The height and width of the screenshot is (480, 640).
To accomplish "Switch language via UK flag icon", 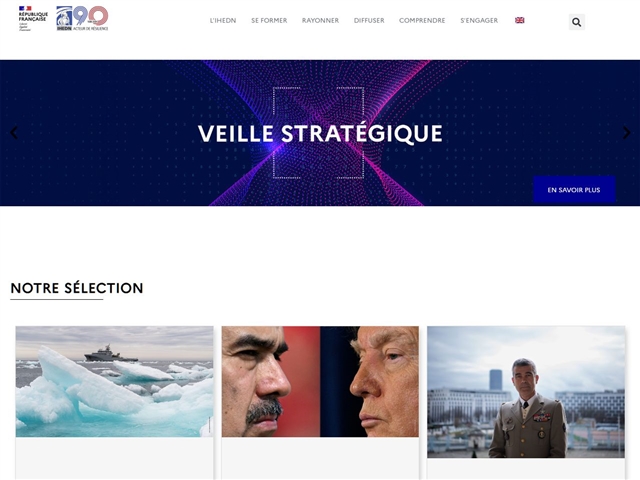I will 520,20.
